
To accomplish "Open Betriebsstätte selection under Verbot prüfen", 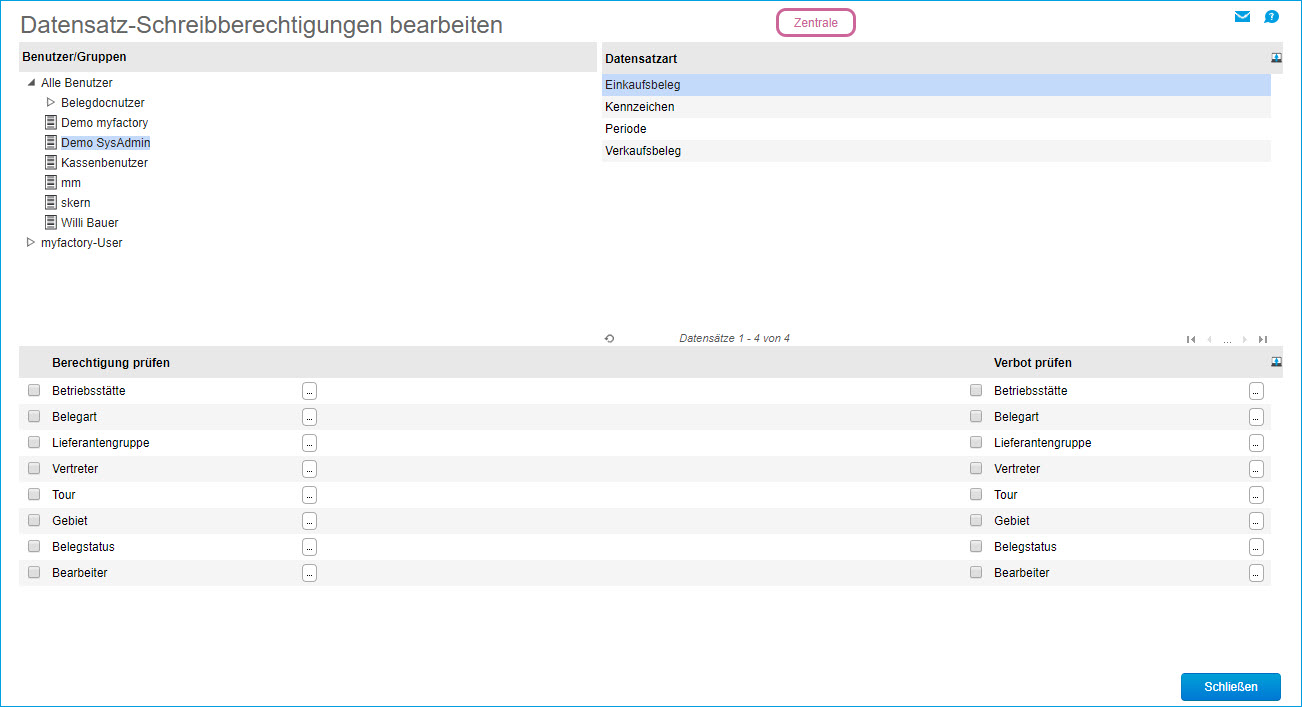I will point(1256,391).
